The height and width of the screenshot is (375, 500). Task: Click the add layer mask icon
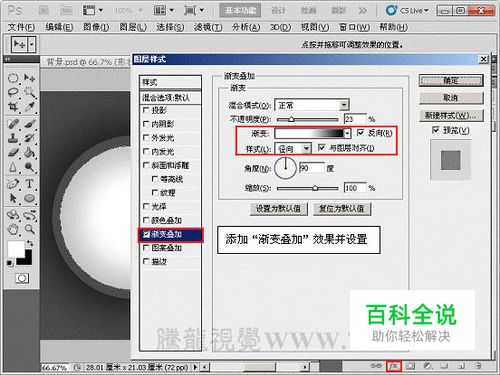coord(411,366)
